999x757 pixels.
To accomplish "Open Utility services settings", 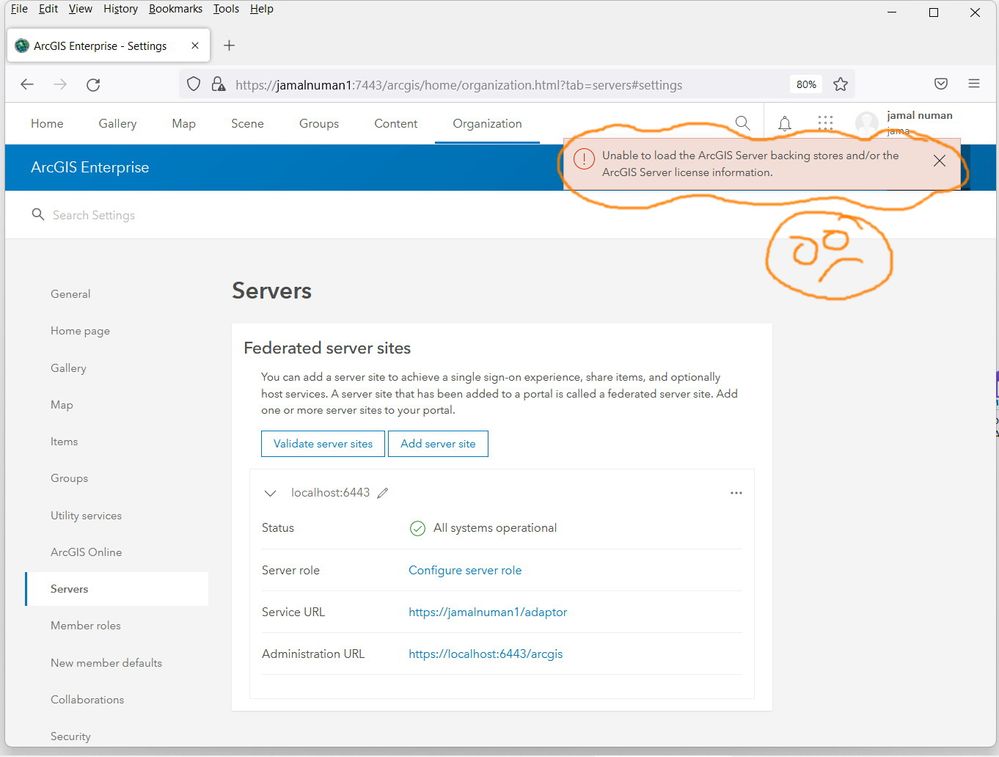I will (x=86, y=515).
